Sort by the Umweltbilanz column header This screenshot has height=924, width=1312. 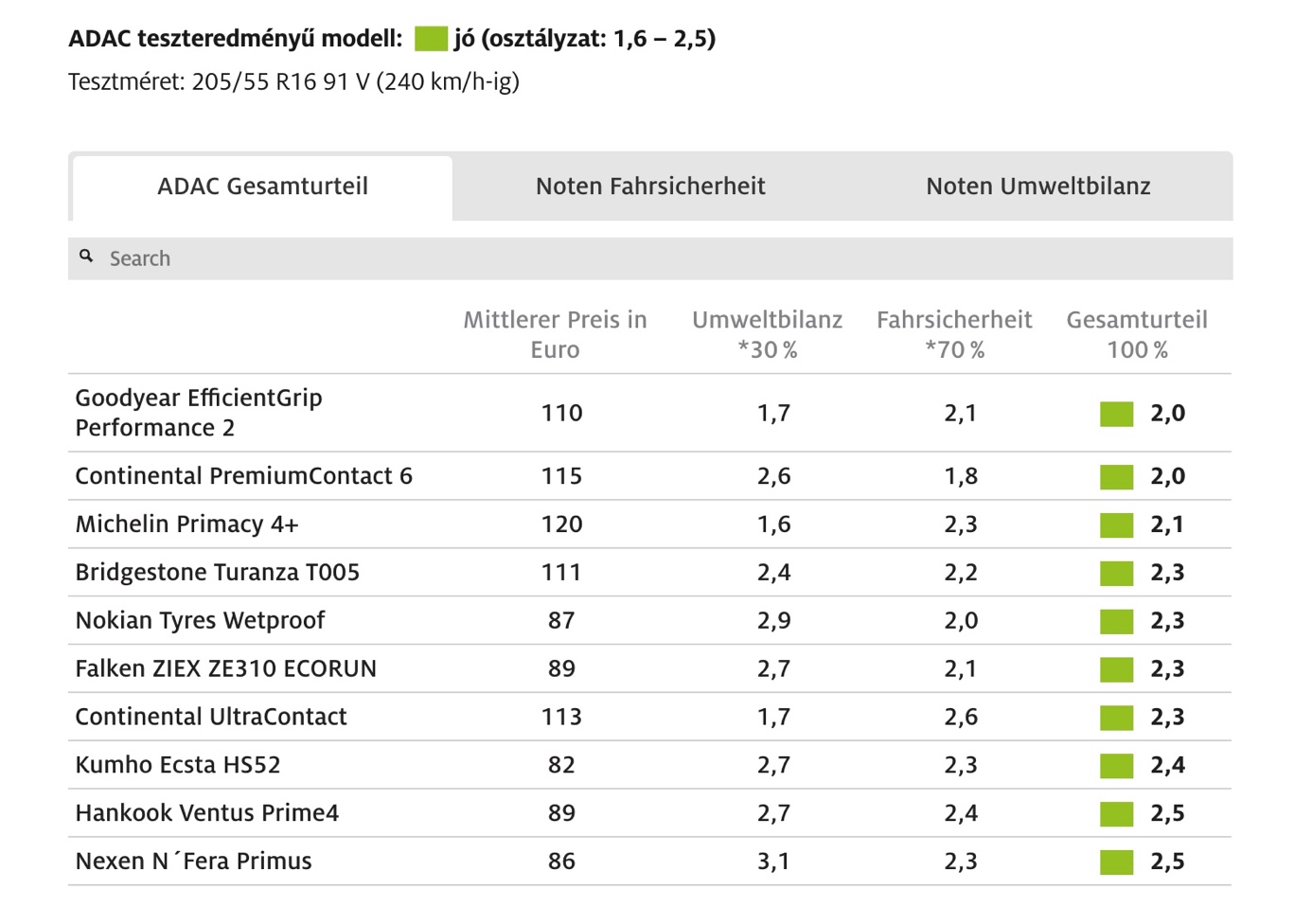[x=767, y=334]
